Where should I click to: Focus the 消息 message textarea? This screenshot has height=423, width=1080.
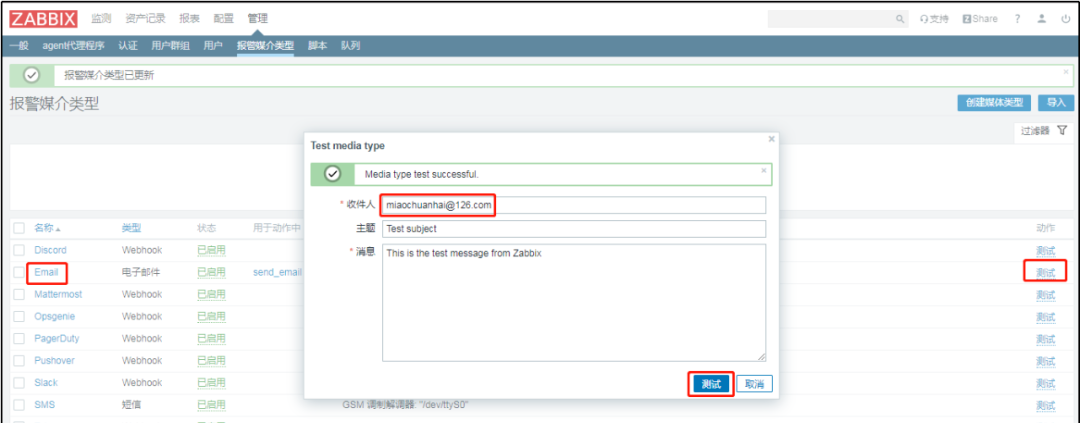tap(574, 302)
